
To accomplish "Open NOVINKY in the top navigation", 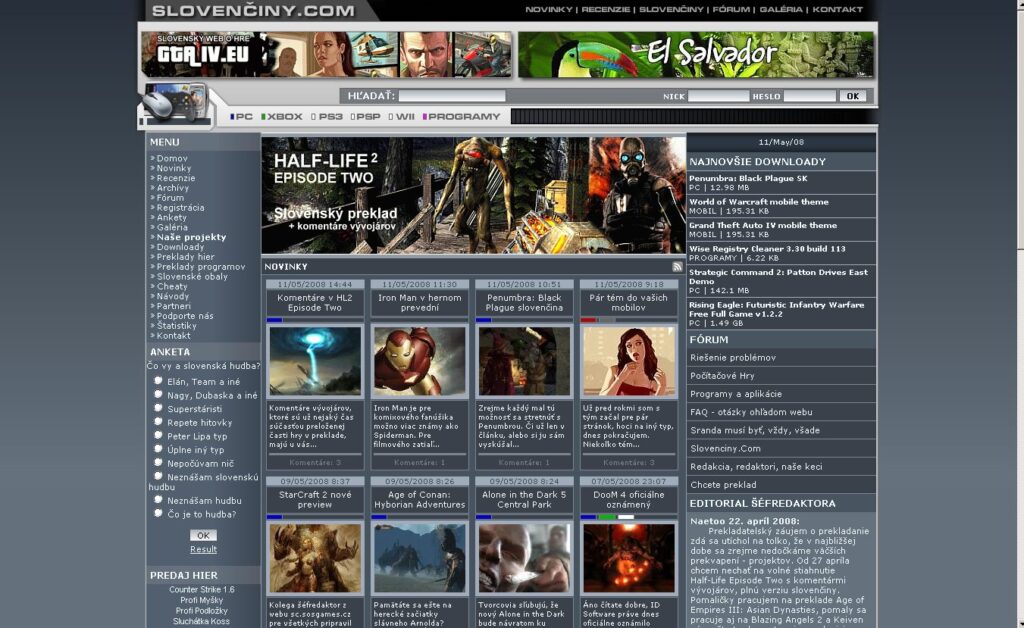I will [x=549, y=10].
